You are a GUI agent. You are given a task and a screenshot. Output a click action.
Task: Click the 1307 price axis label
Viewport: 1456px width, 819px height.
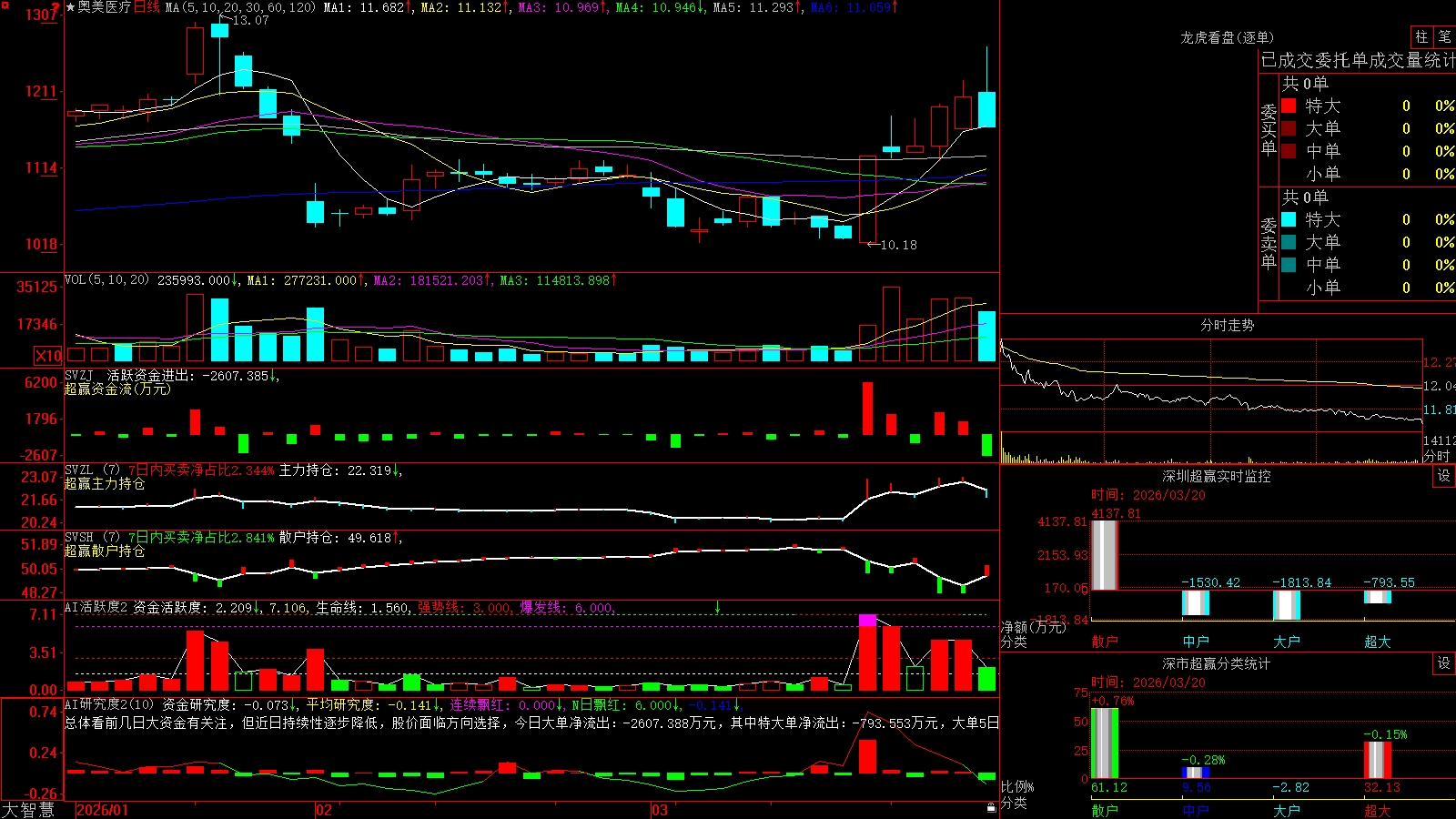(42, 15)
